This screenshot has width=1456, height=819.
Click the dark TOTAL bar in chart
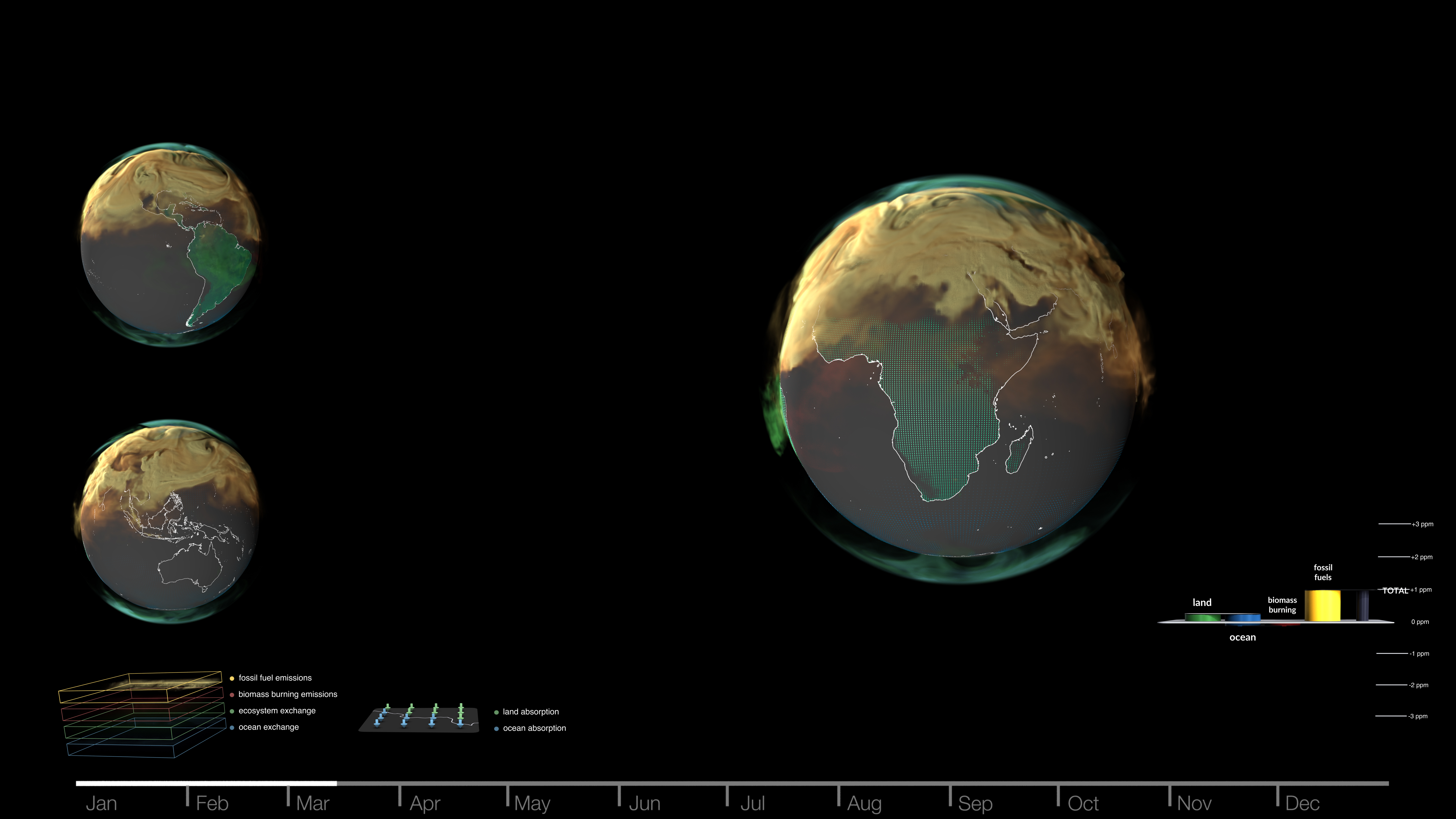coord(1363,605)
